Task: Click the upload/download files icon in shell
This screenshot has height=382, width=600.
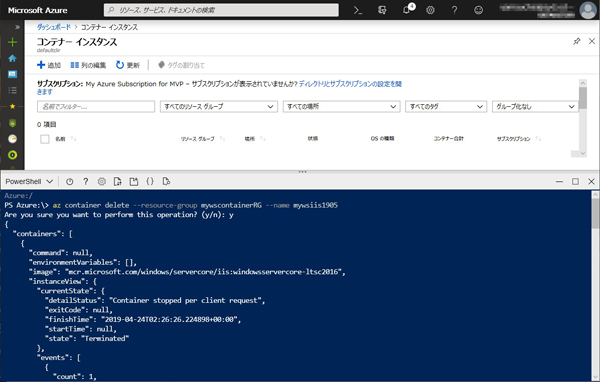Action: point(117,181)
